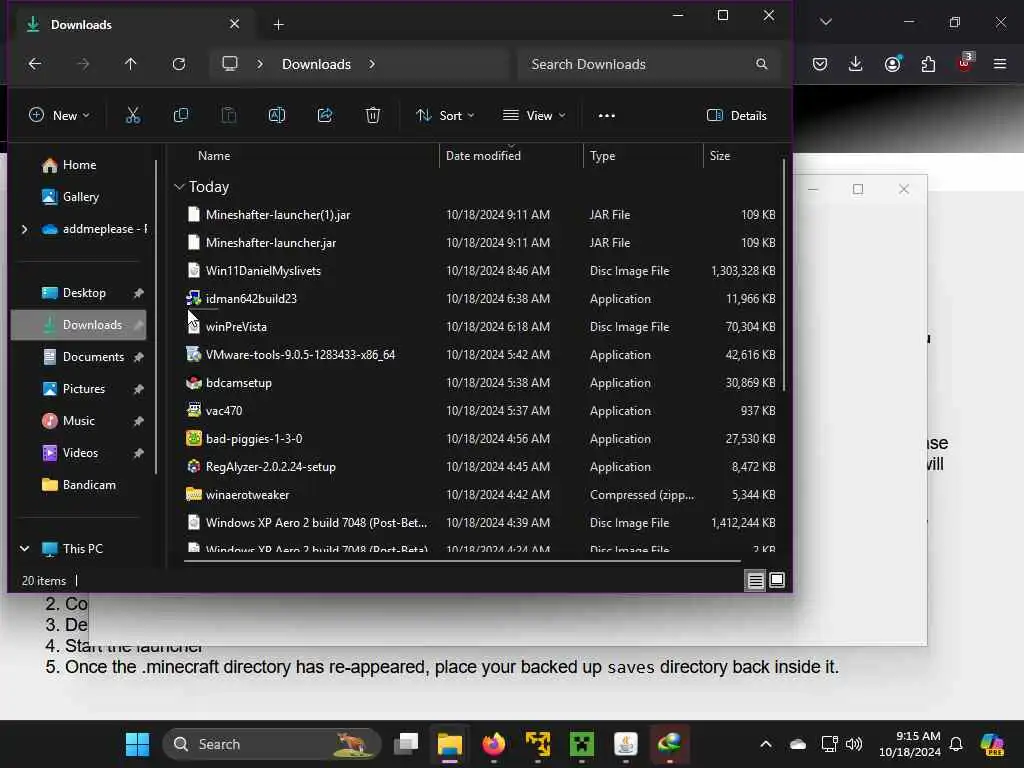Click the search magnifier in Search Downloads

pyautogui.click(x=761, y=64)
